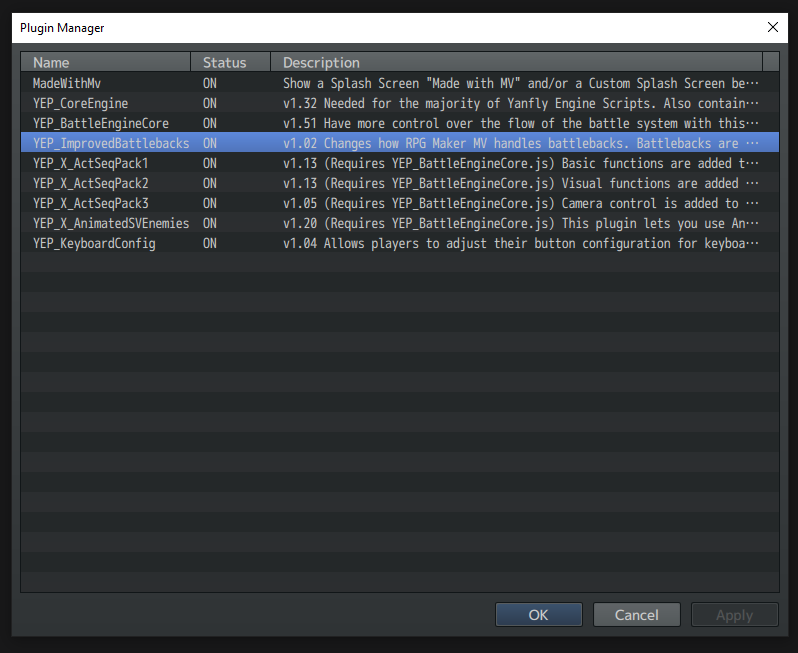798x653 pixels.
Task: Click the ON status of YEP_KeyboardConfig
Action: point(210,243)
